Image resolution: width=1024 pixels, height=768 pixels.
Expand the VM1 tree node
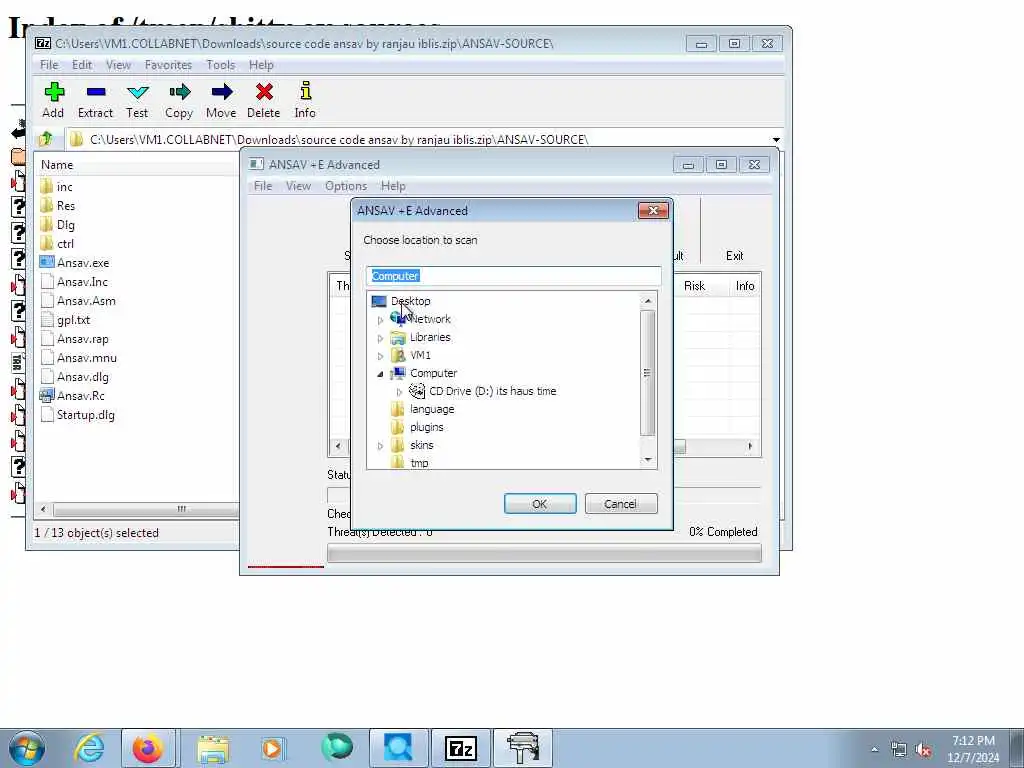coord(380,357)
